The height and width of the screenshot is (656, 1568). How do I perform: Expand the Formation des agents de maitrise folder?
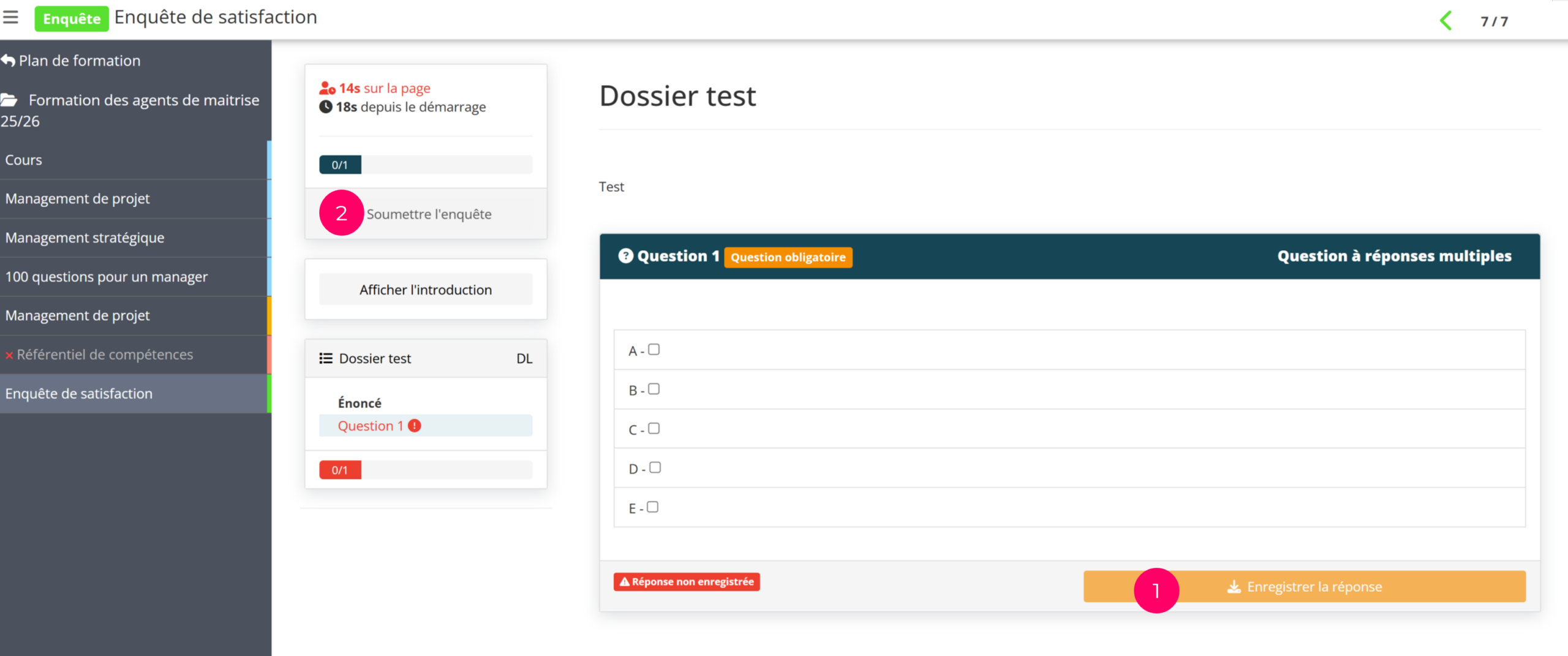(143, 100)
